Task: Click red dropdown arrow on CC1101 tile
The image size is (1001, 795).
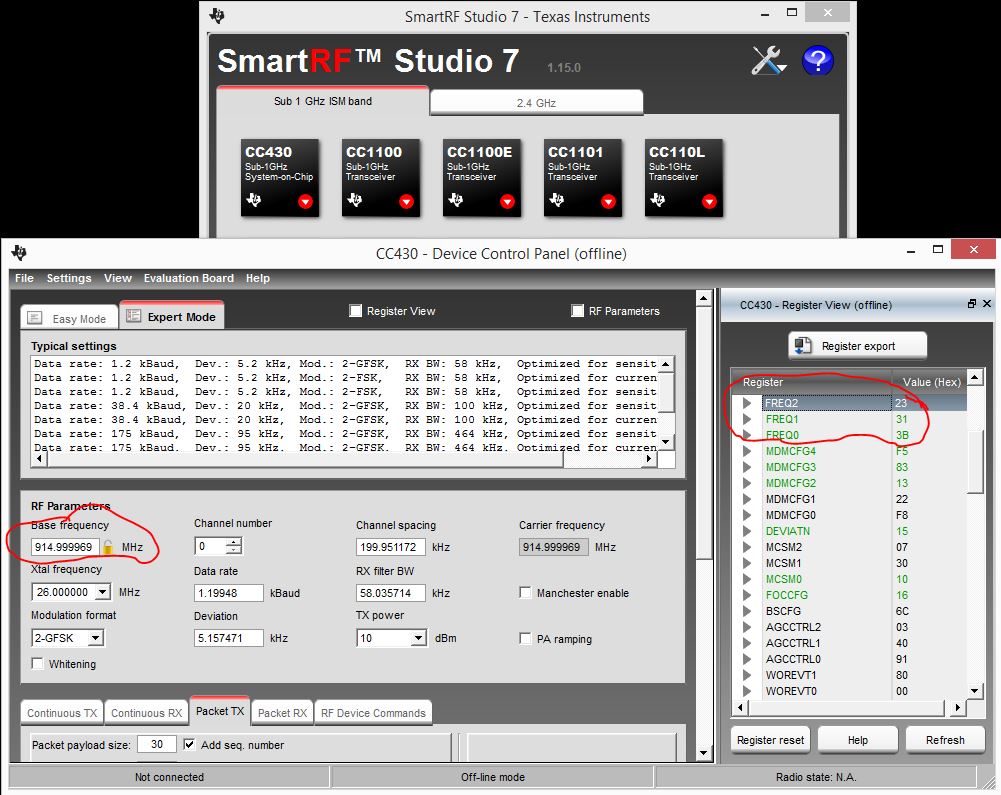Action: [x=608, y=202]
